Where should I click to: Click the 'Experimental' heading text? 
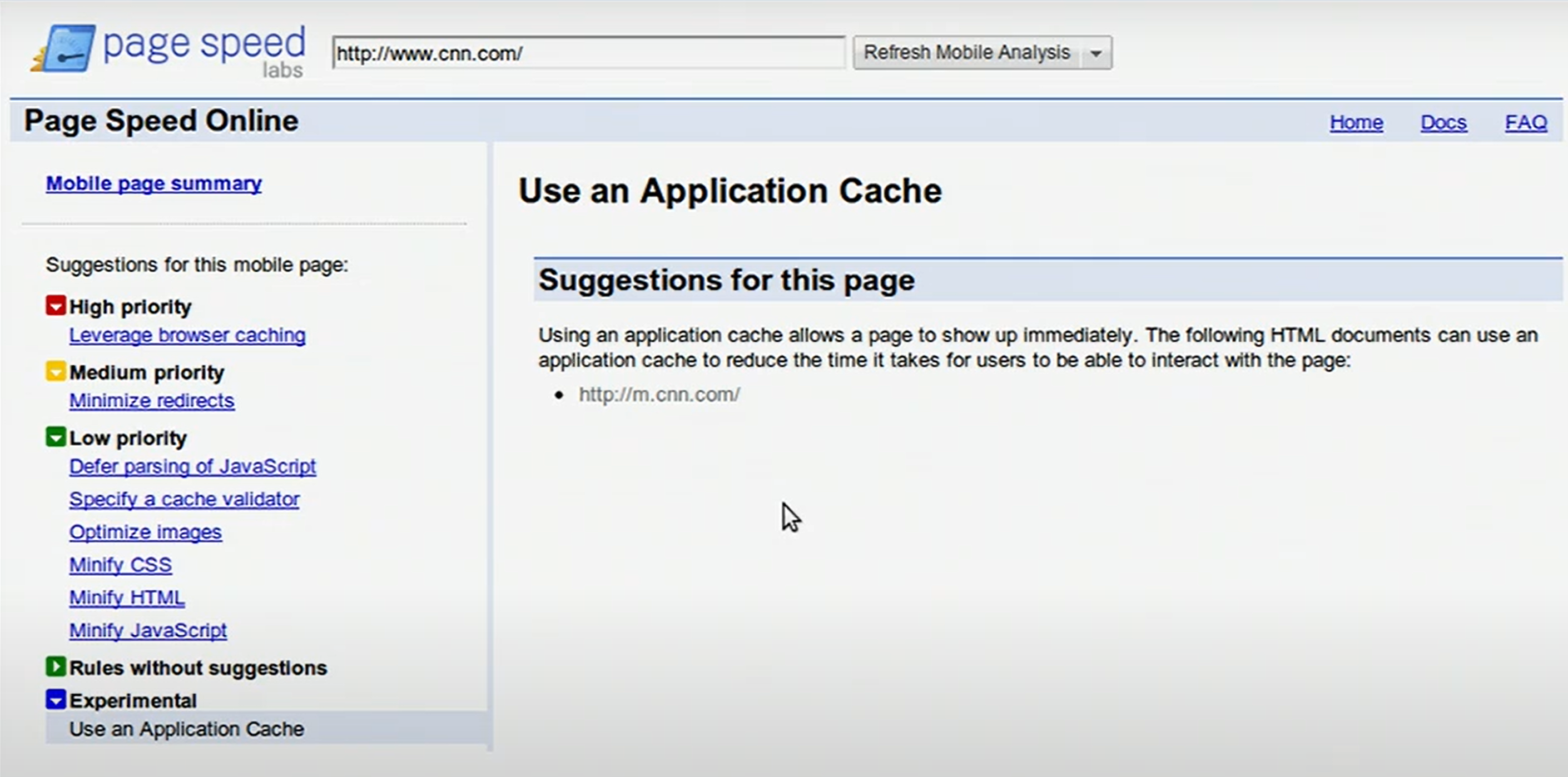click(x=133, y=700)
